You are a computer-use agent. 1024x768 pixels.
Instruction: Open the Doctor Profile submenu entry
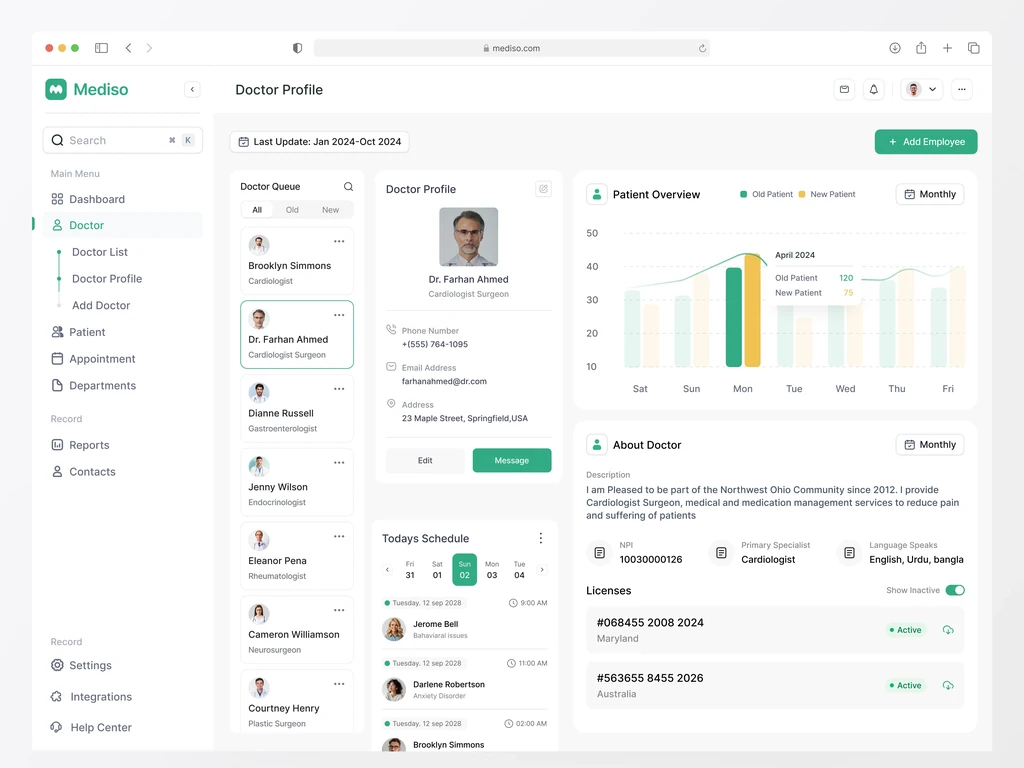point(106,279)
